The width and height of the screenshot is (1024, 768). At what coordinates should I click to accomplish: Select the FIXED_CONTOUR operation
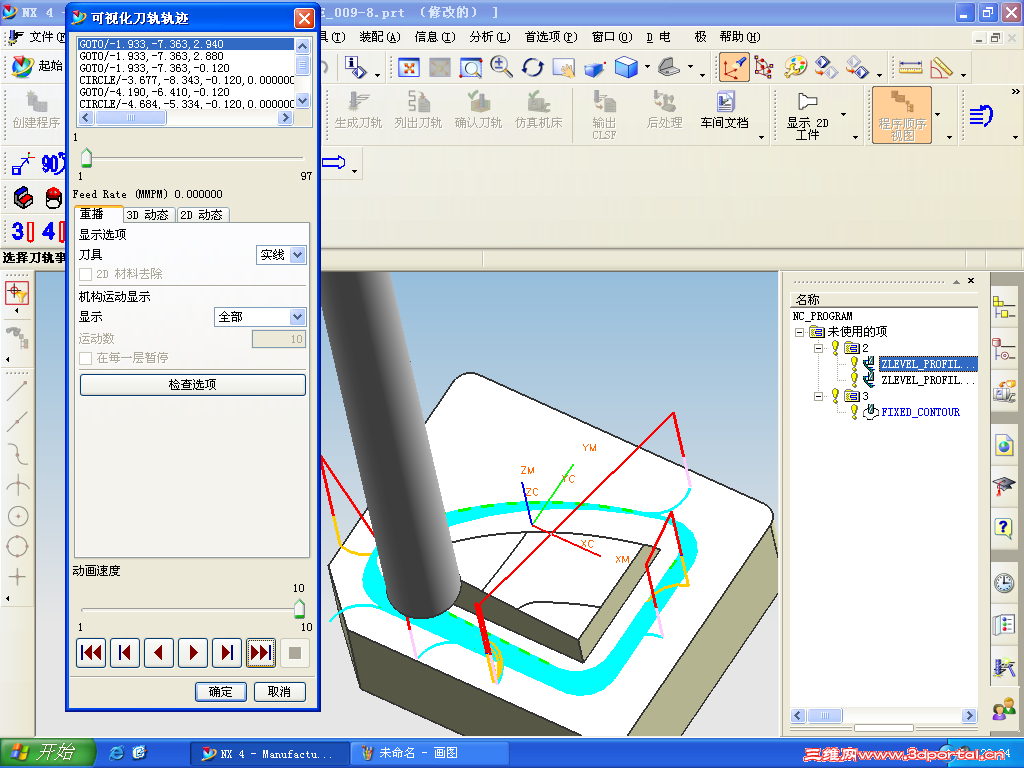(920, 412)
